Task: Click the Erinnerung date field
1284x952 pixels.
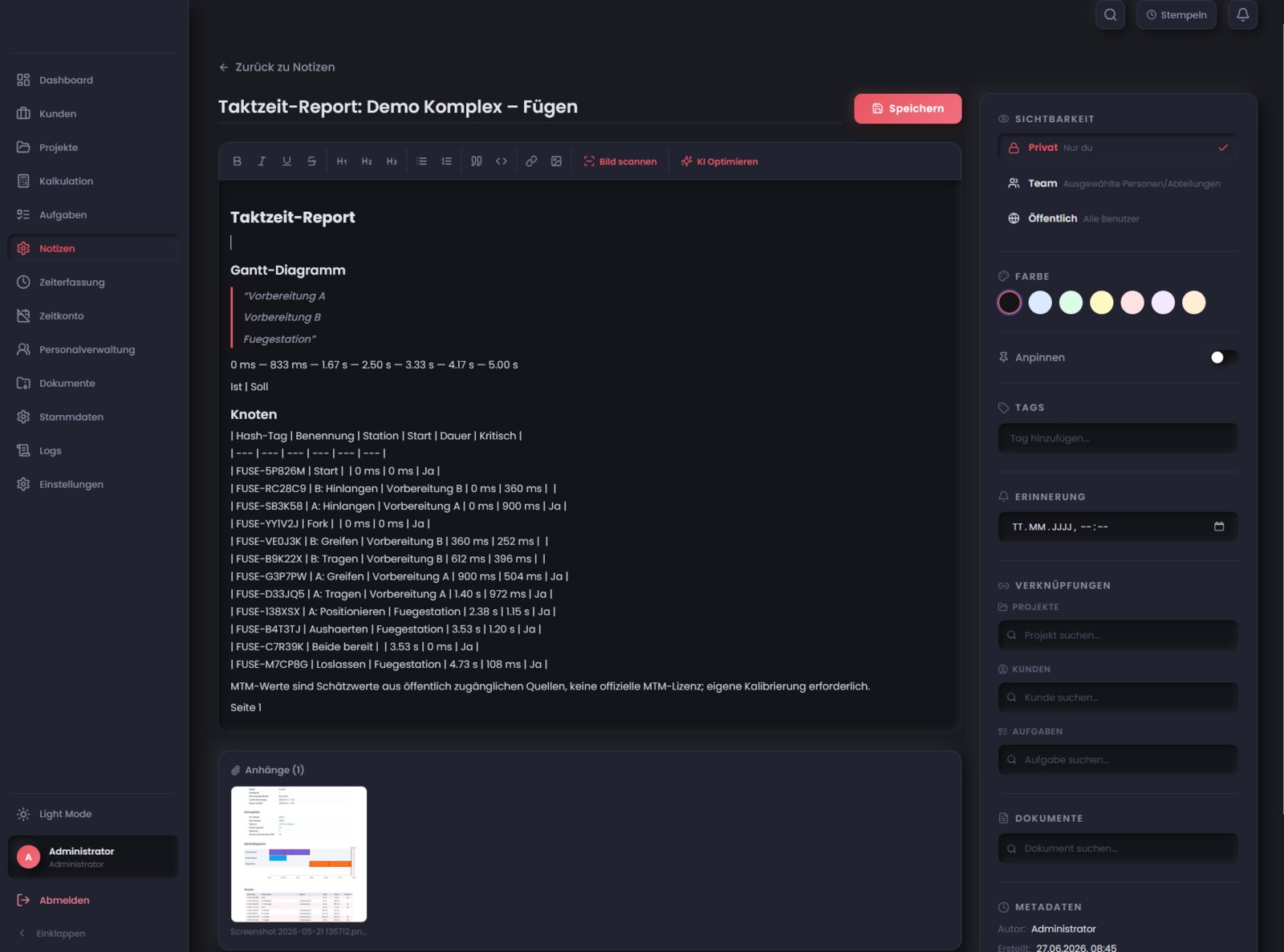Action: 1118,527
